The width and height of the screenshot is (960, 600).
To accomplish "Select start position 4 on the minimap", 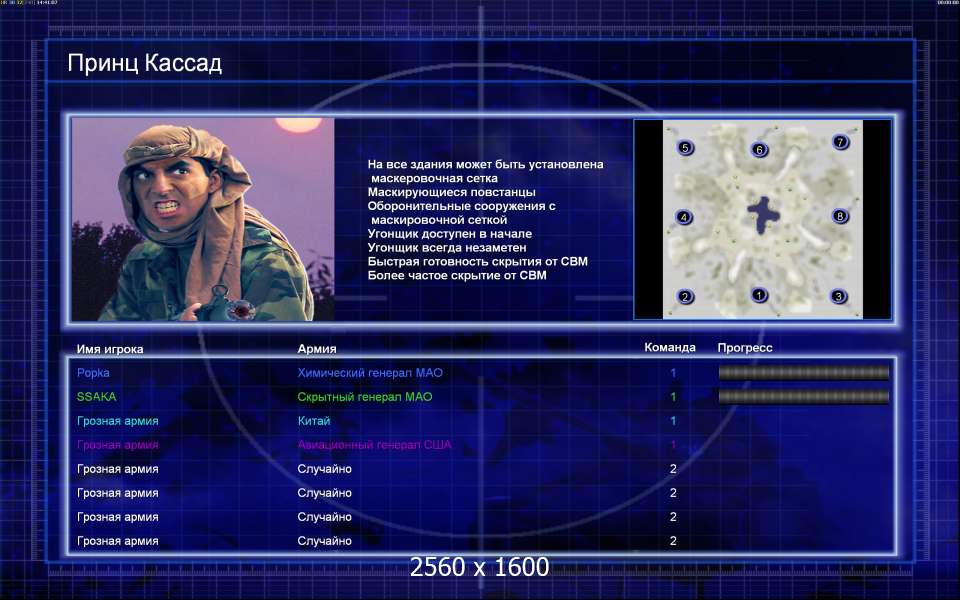I will click(x=684, y=217).
